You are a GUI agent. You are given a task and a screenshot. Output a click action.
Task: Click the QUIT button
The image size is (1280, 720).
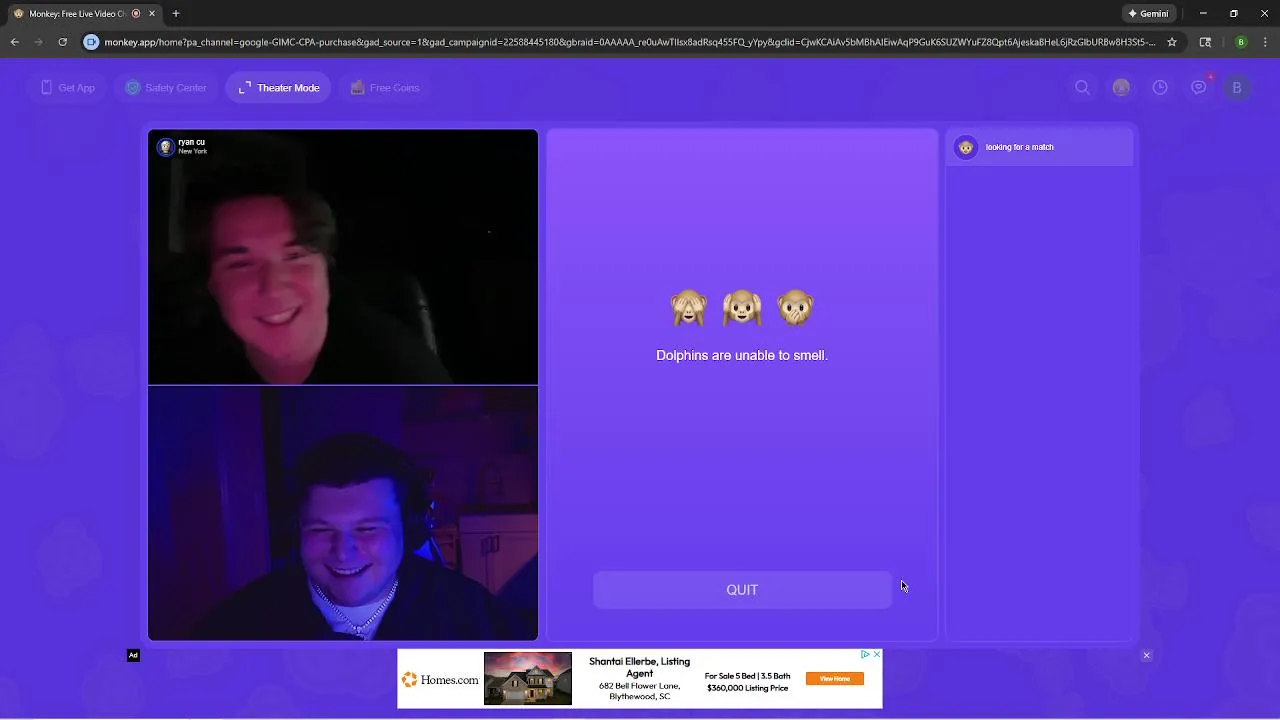[742, 590]
